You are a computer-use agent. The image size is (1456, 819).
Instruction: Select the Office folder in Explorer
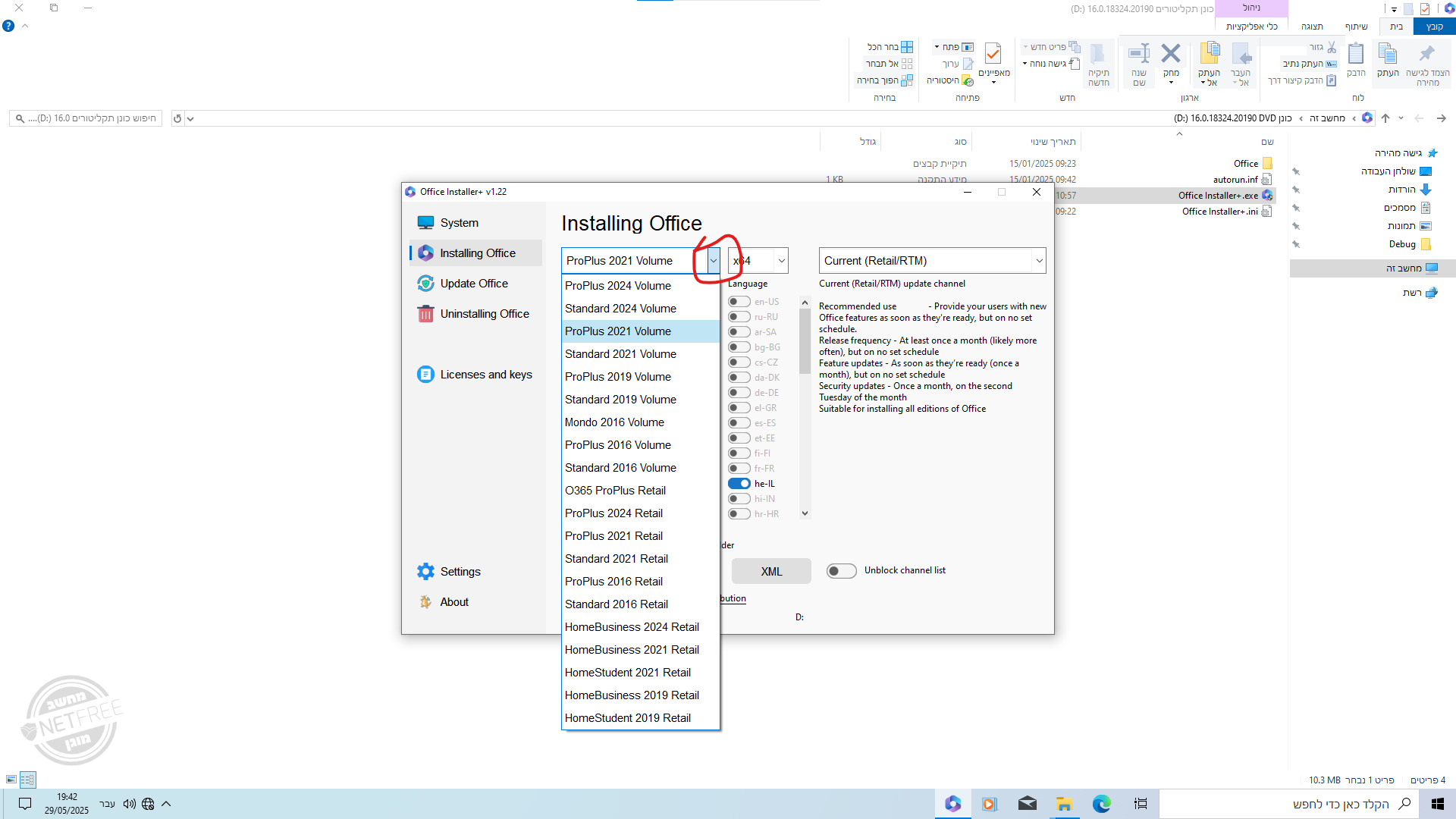tap(1252, 164)
